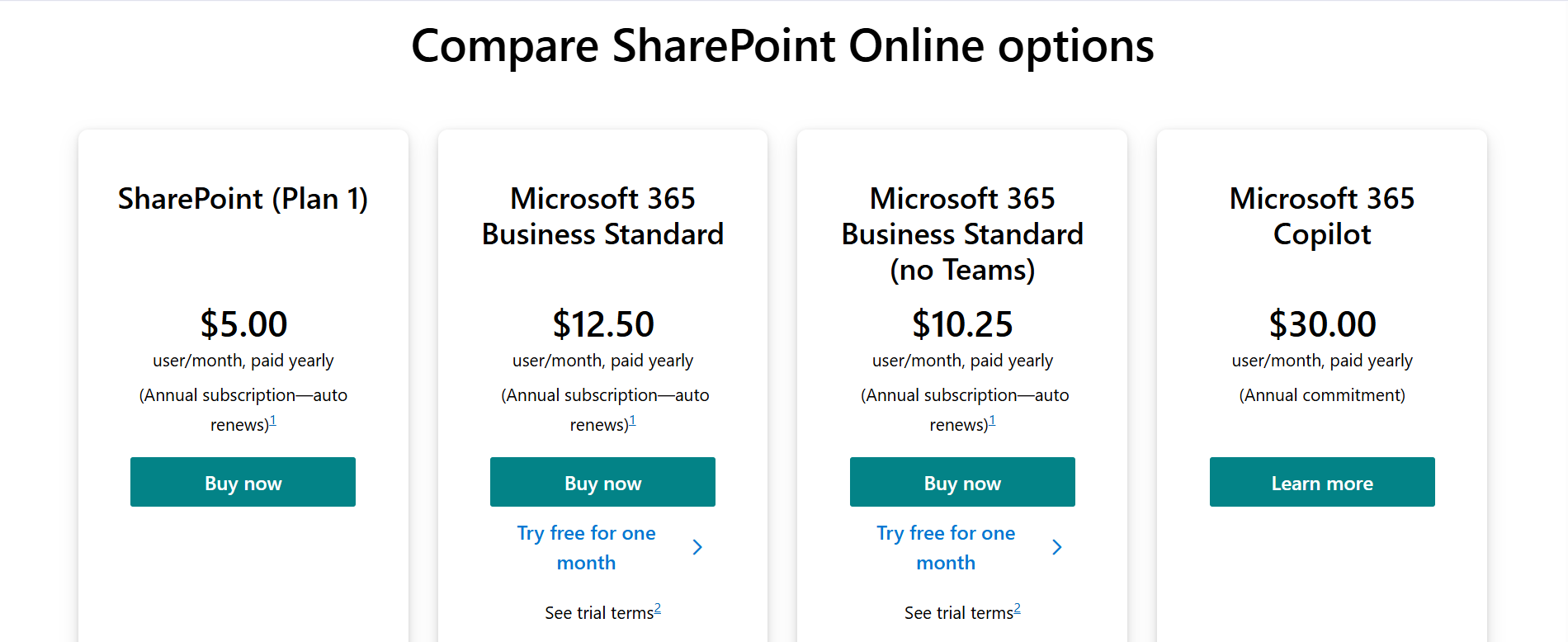Click the trial link under the $10.25 plan
The image size is (1568, 642).
point(946,548)
